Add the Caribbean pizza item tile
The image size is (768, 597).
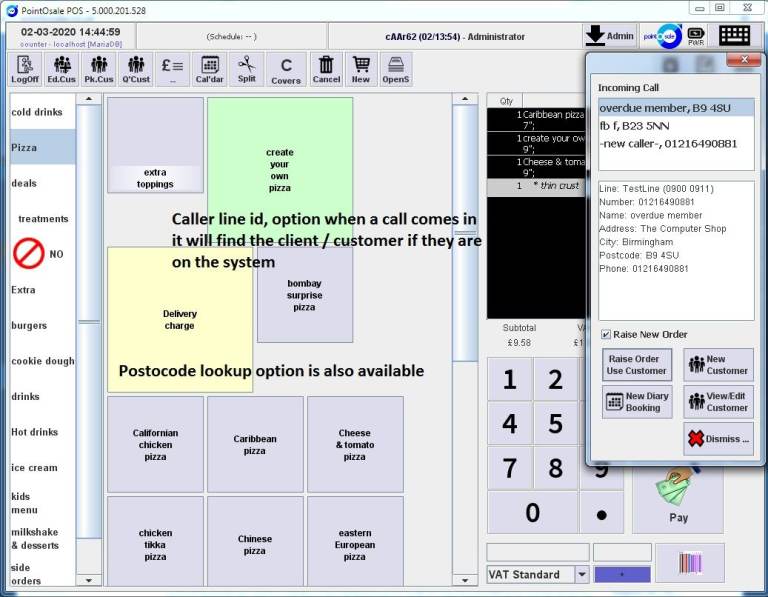255,444
